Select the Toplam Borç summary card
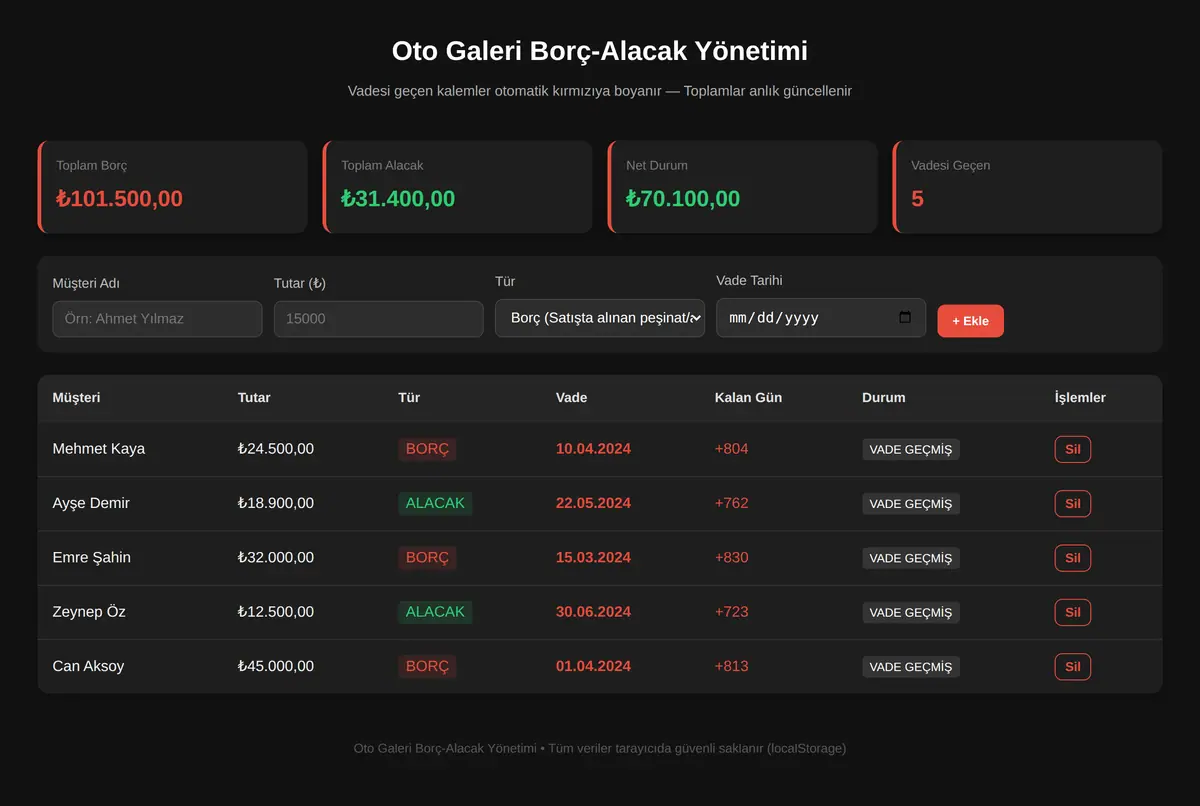 pyautogui.click(x=172, y=187)
